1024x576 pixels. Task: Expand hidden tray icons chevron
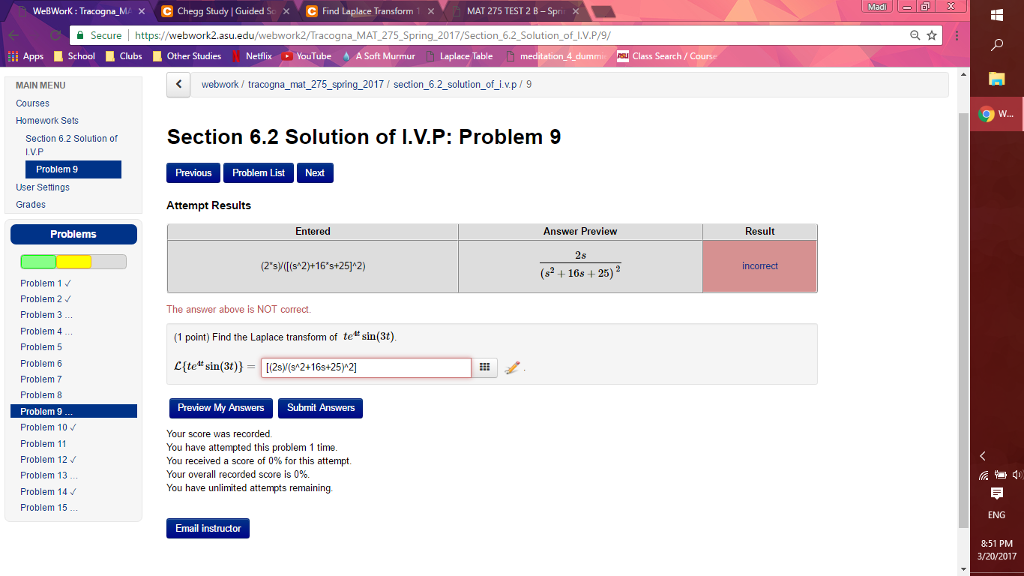(982, 456)
